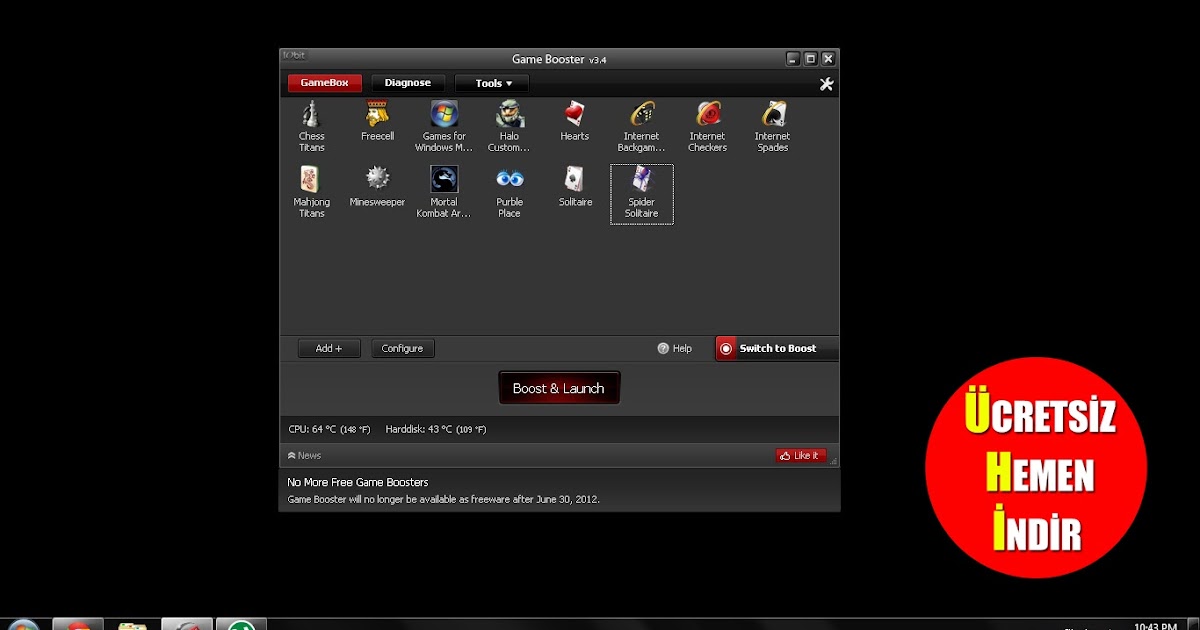The image size is (1200, 630).
Task: Click the Harddisk: 43 °C temperature reading
Action: click(x=436, y=429)
